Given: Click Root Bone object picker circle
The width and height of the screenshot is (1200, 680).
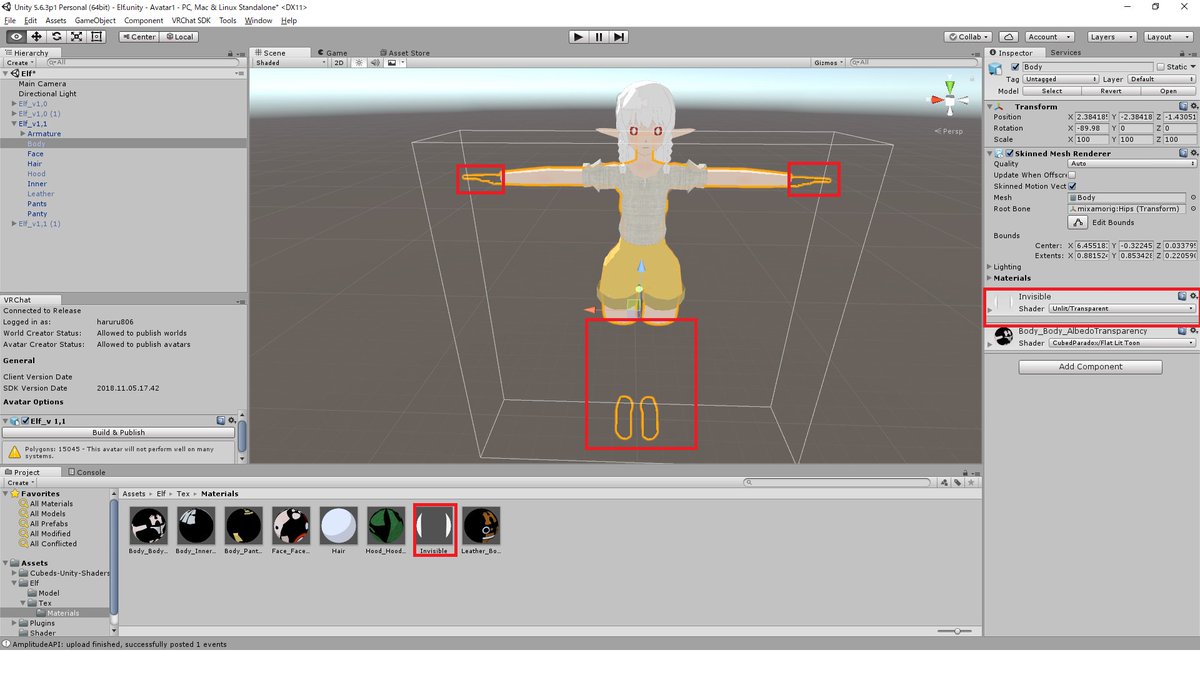Looking at the screenshot, I should pyautogui.click(x=1192, y=208).
